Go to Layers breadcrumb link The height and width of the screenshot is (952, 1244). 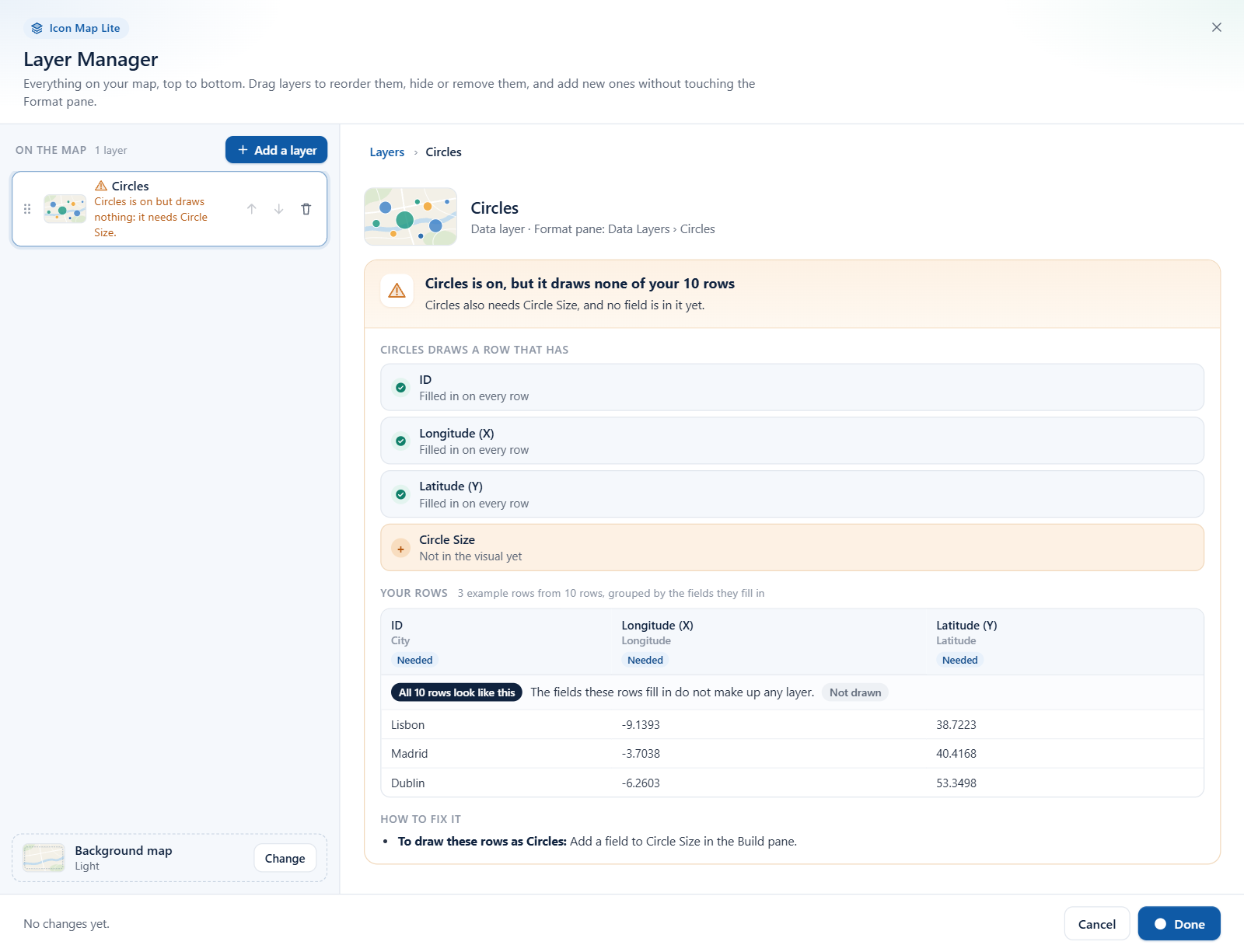click(387, 152)
